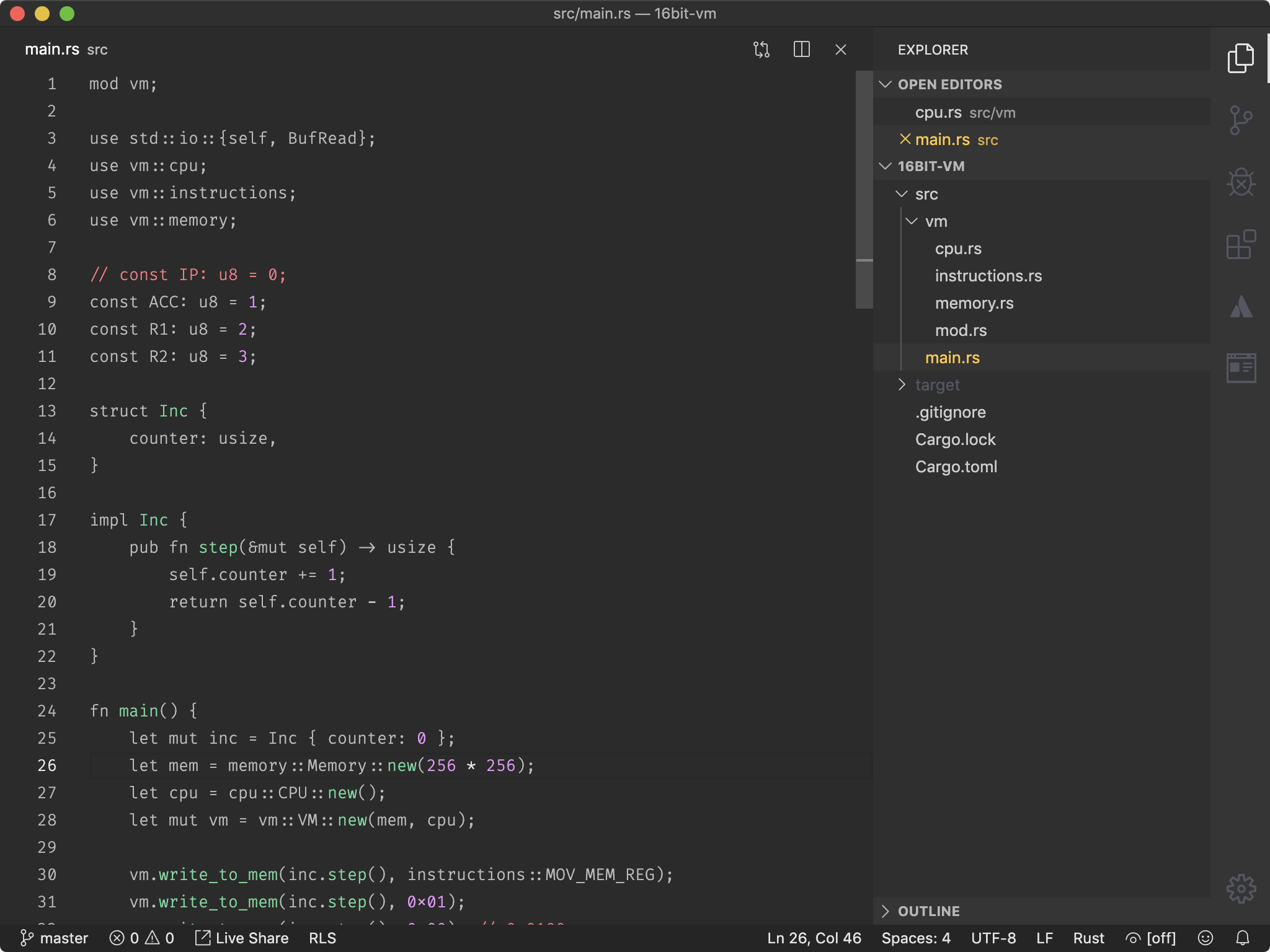Open the Source Control activity bar icon
The height and width of the screenshot is (952, 1270).
click(1240, 120)
